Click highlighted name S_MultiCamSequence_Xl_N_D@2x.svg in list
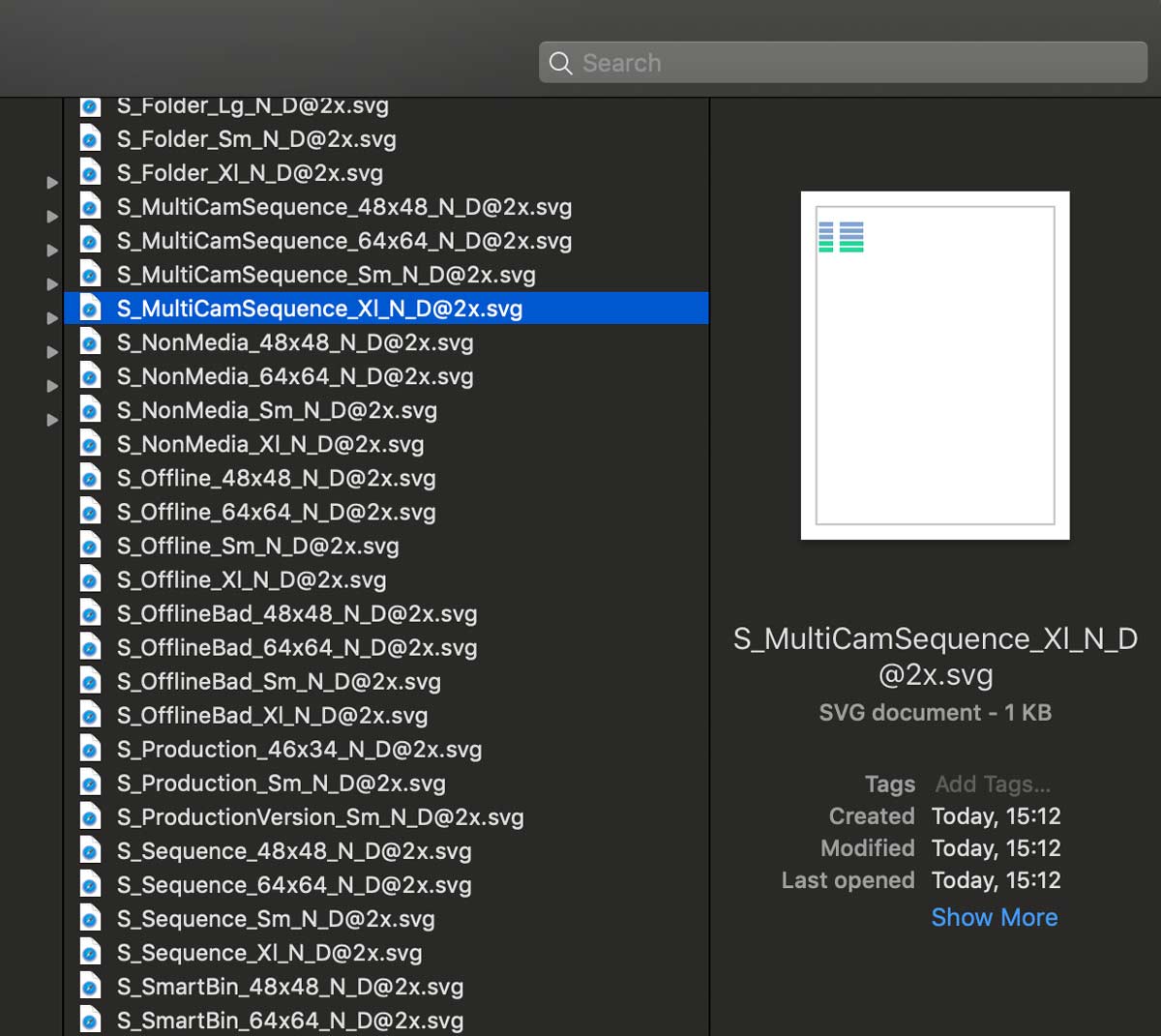 pyautogui.click(x=319, y=309)
